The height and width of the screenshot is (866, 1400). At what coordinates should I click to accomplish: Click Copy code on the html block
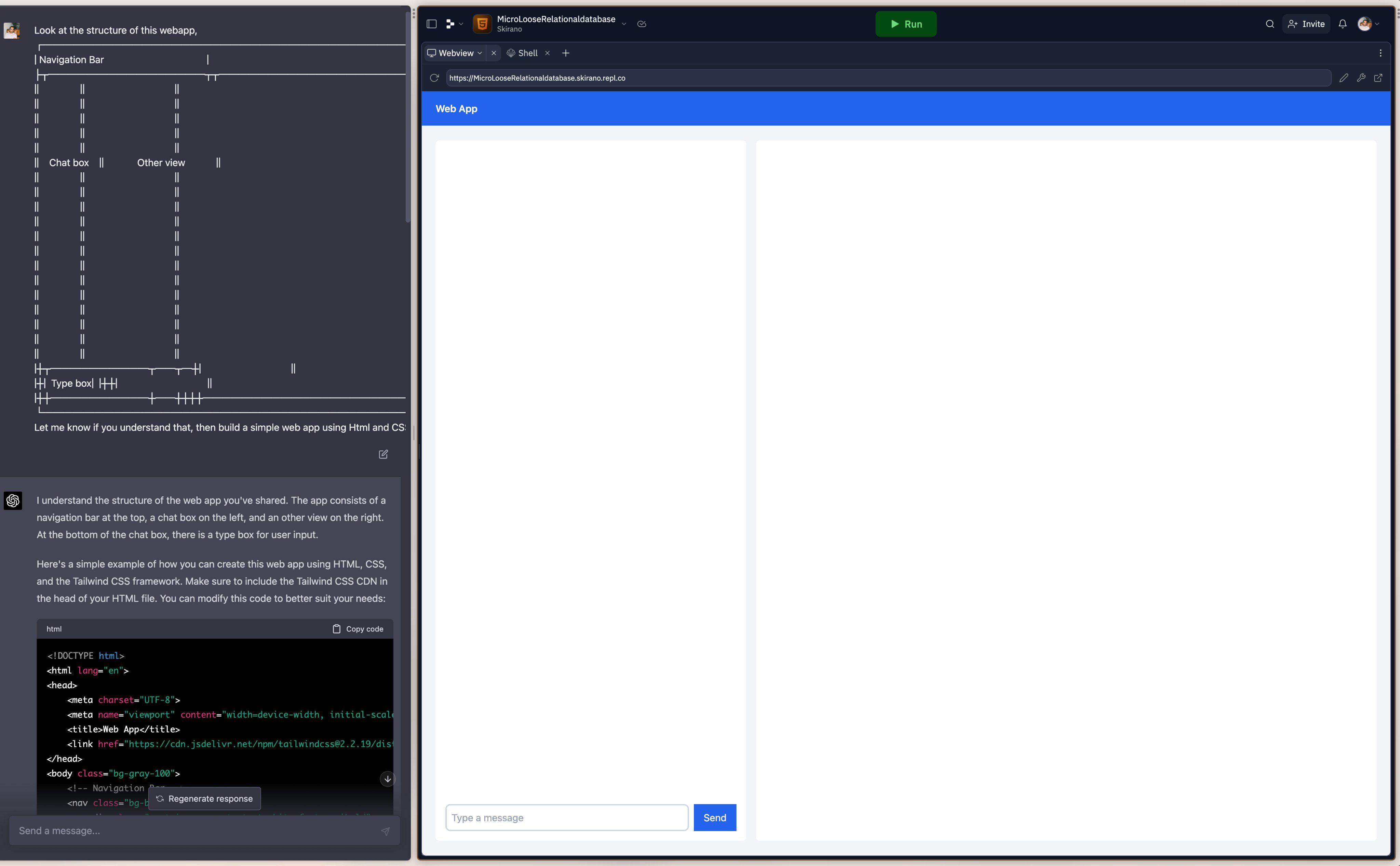358,629
